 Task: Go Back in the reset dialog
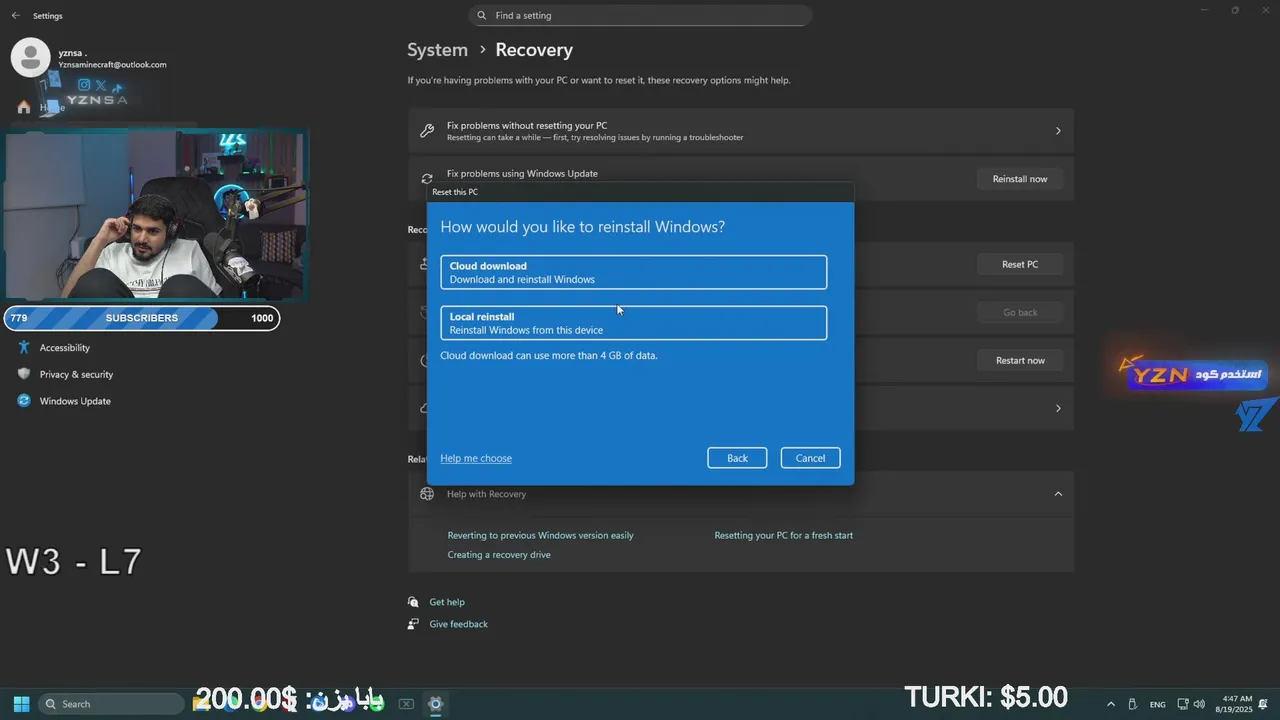(737, 458)
